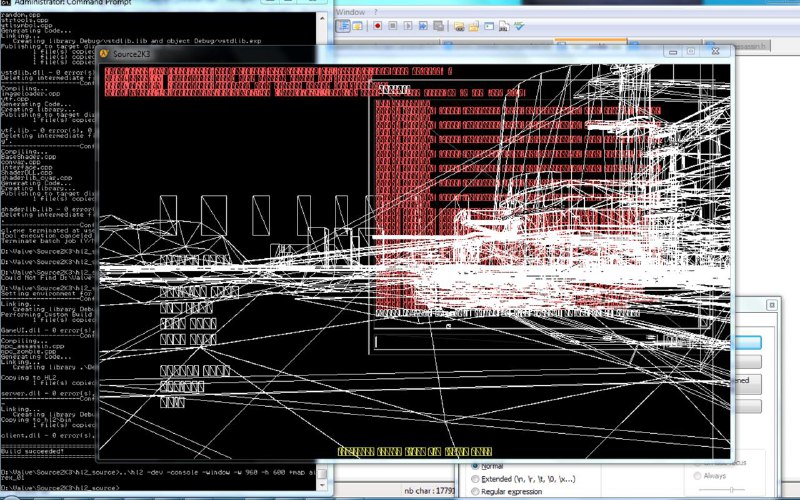This screenshot has width=800, height=500.
Task: Select the Normal search mode radio
Action: (475, 466)
